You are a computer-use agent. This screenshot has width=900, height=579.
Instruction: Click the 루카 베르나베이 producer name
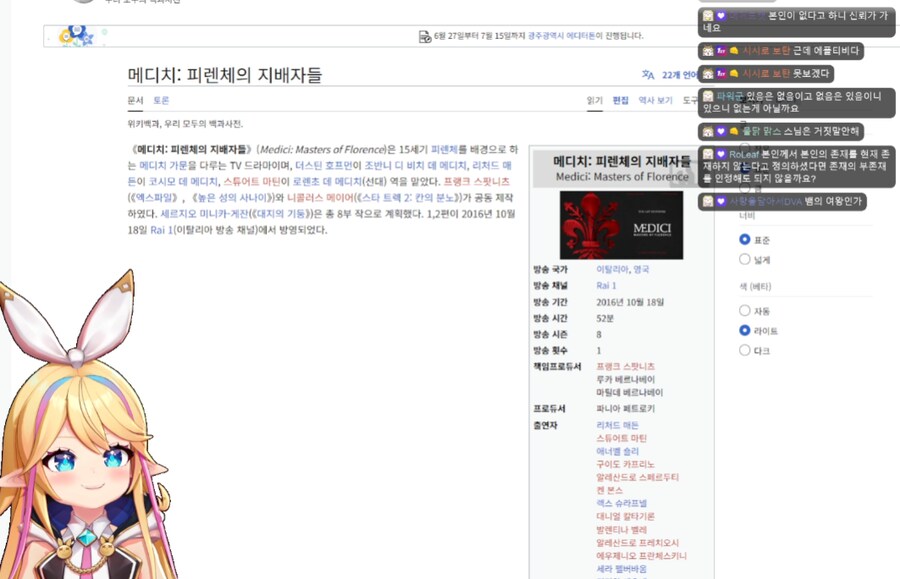tap(626, 379)
